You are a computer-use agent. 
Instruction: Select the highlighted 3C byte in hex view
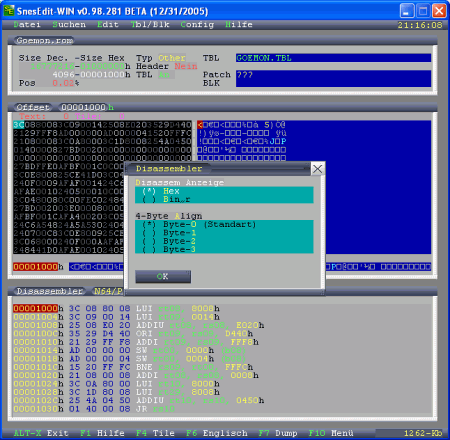(19, 125)
